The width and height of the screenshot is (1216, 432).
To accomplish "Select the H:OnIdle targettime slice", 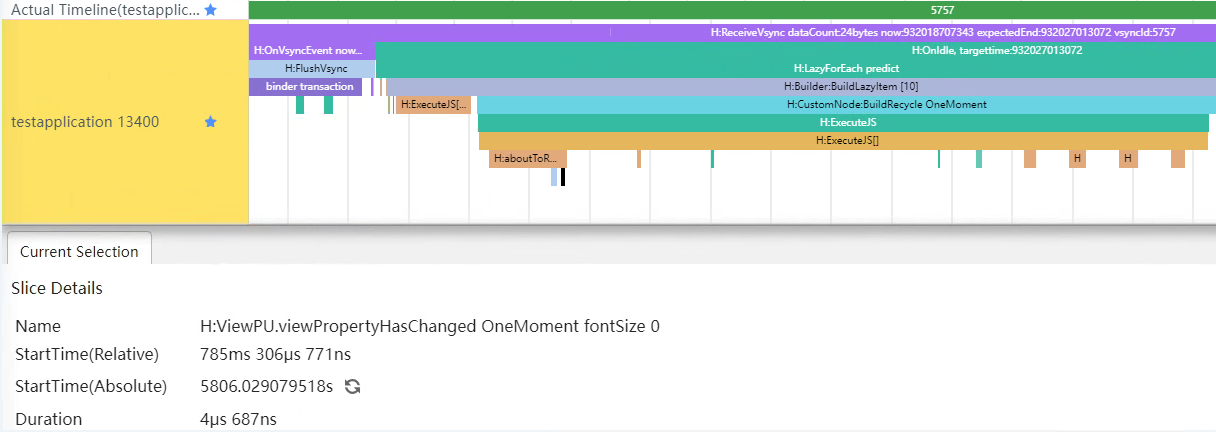I will click(795, 50).
